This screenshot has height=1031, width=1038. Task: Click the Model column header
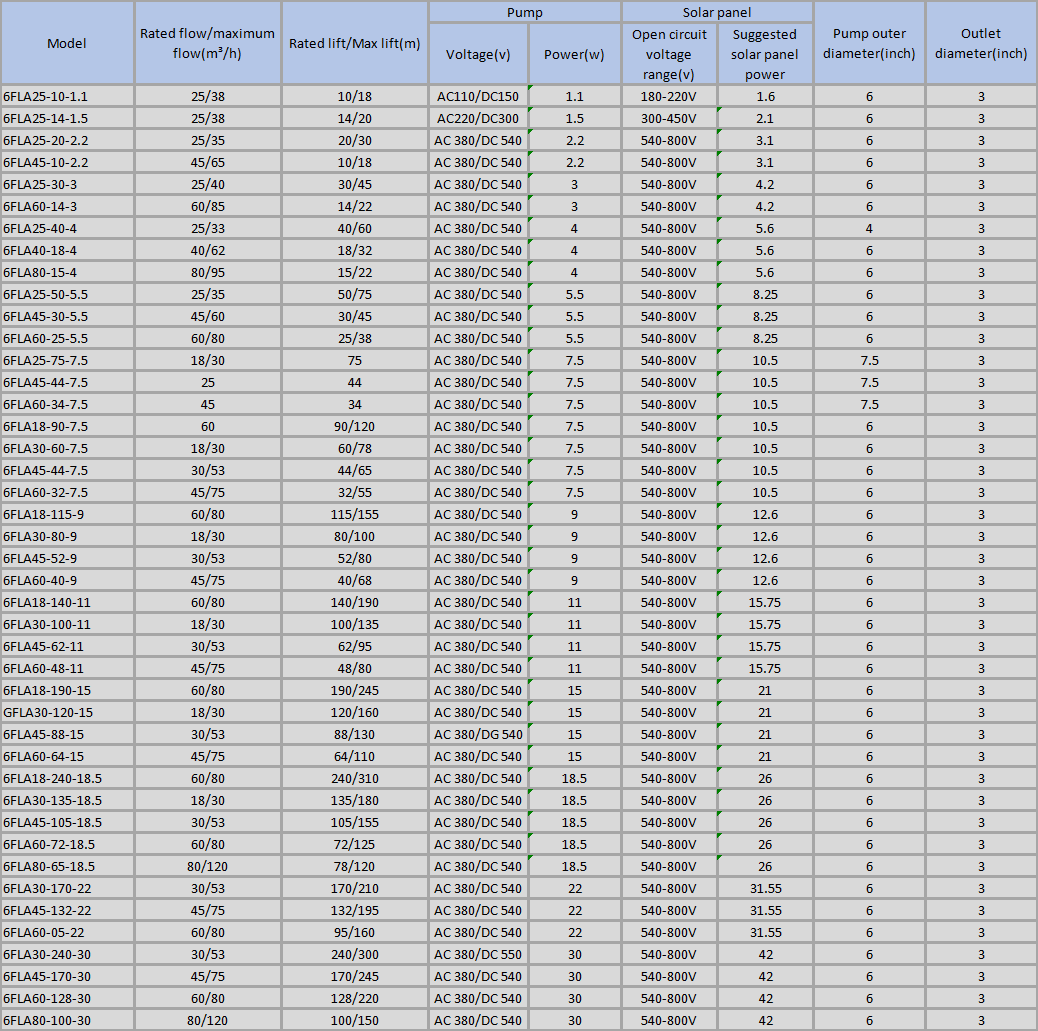pos(67,43)
